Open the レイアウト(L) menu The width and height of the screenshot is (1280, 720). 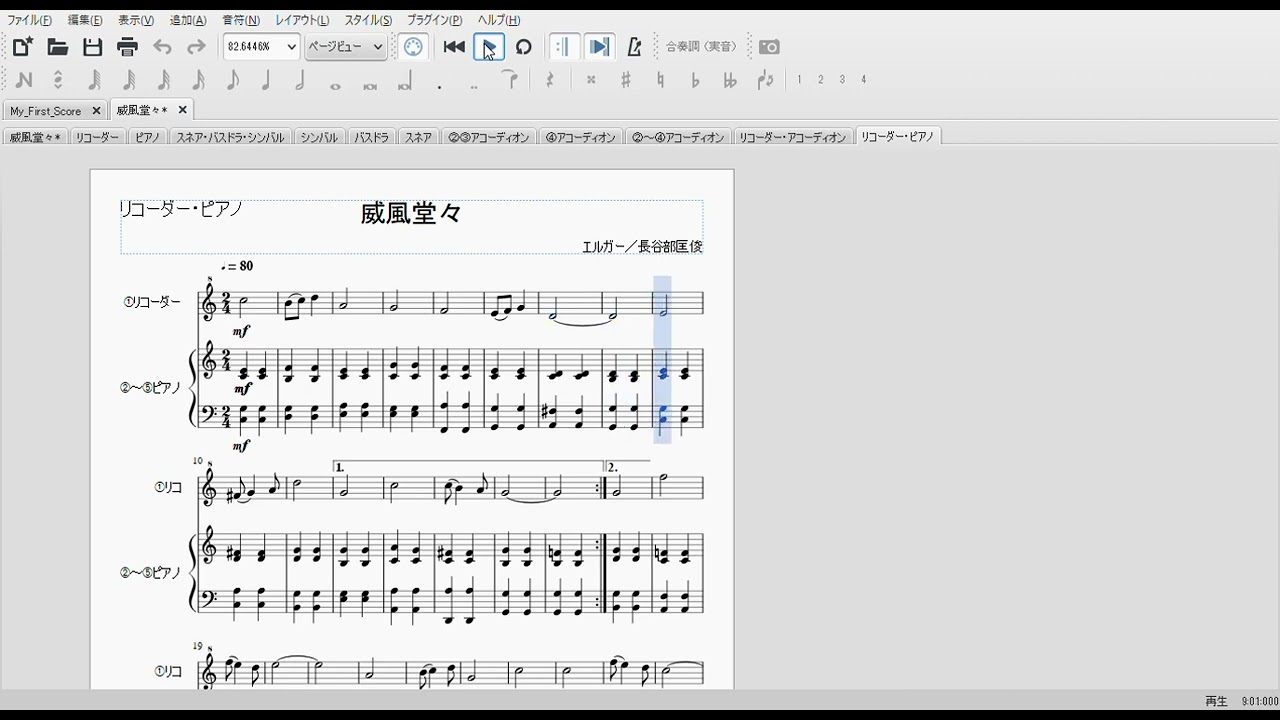pyautogui.click(x=302, y=20)
